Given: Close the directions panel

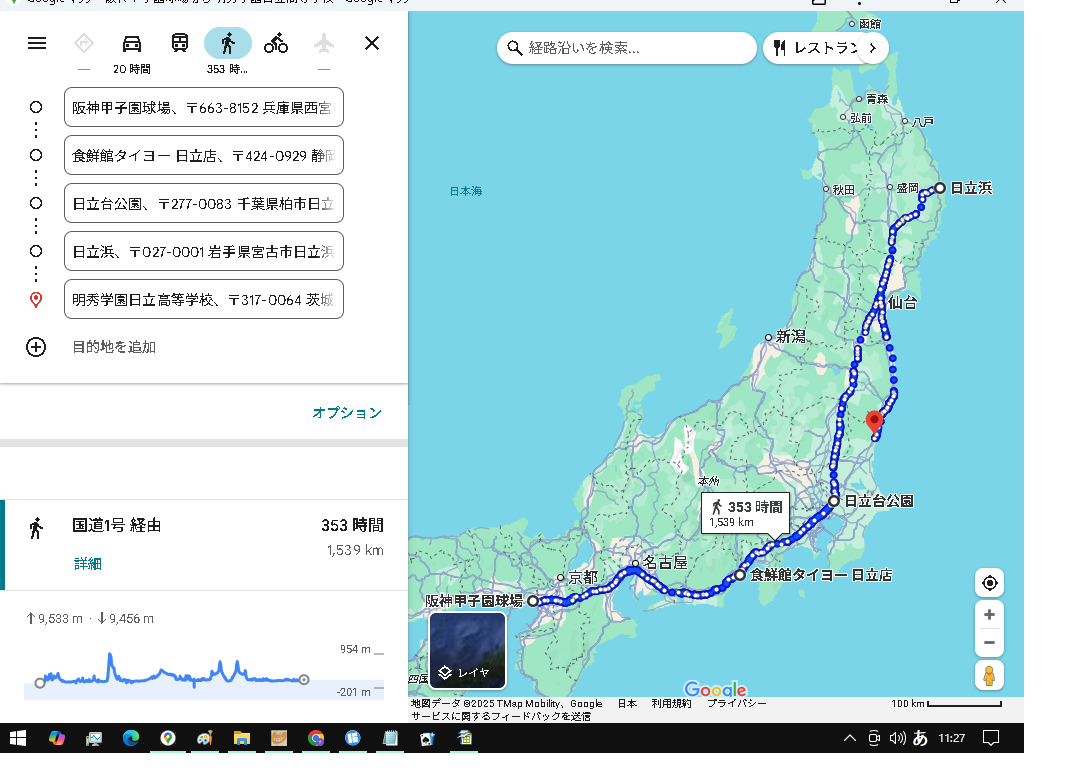Looking at the screenshot, I should click(x=372, y=43).
